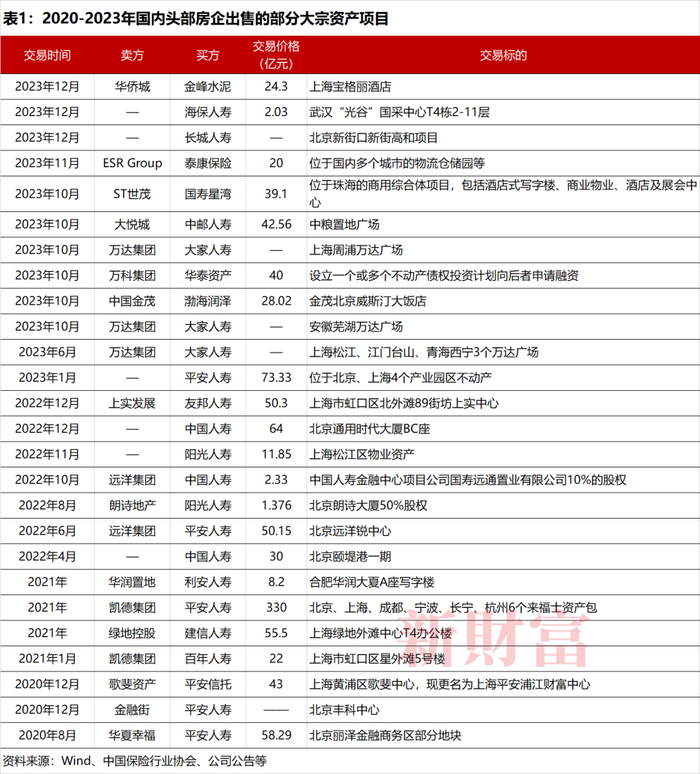Click seller cell '万科集团'

click(132, 276)
